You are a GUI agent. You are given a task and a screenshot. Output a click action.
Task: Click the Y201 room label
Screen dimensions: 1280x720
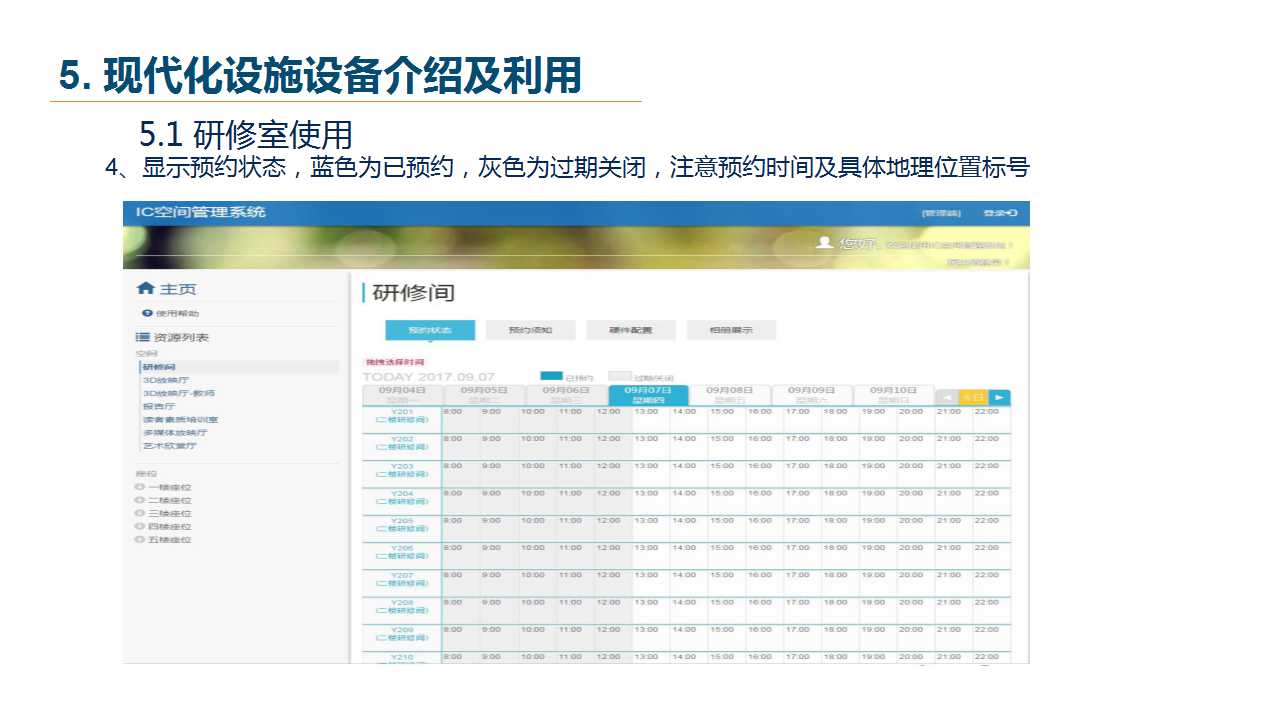[402, 415]
